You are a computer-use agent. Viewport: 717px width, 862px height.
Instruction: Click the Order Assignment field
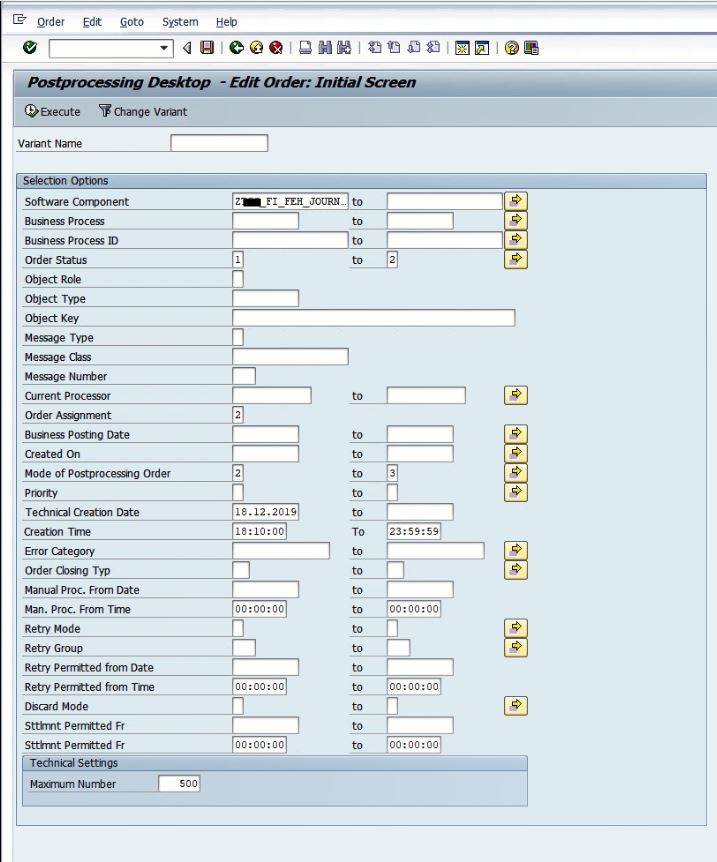[238, 415]
